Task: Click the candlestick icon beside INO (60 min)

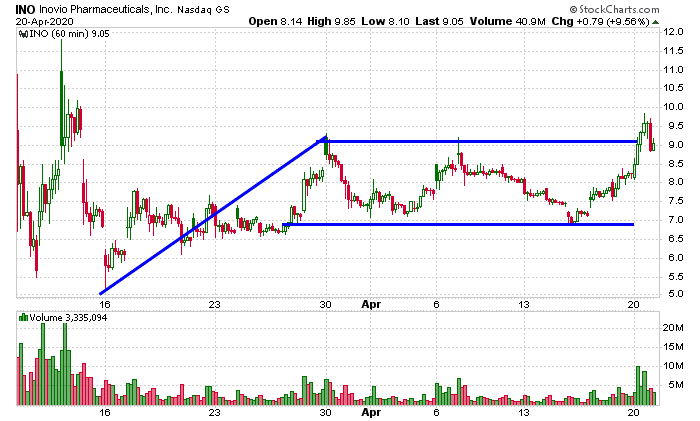Action: point(23,34)
